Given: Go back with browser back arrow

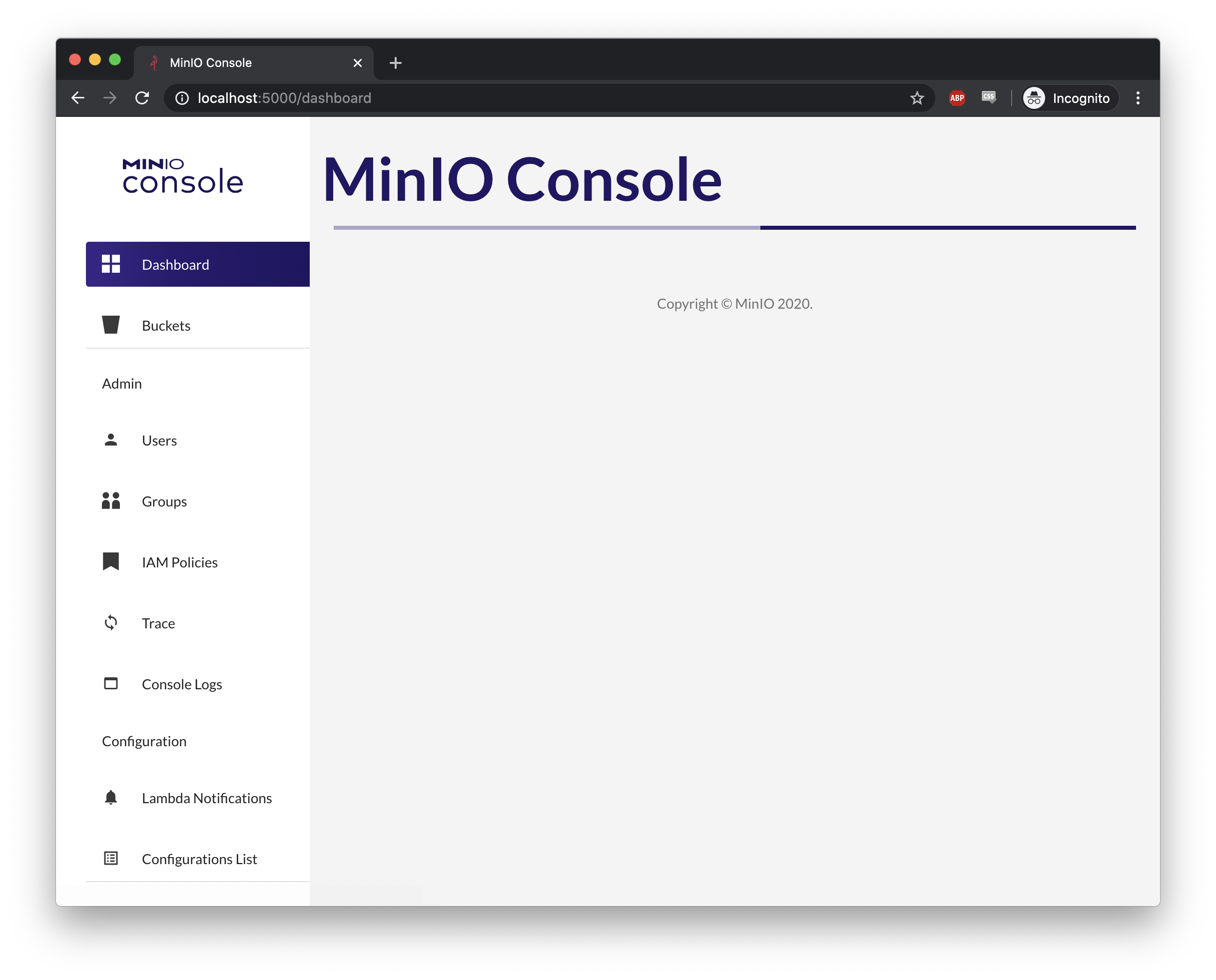Looking at the screenshot, I should click(78, 98).
